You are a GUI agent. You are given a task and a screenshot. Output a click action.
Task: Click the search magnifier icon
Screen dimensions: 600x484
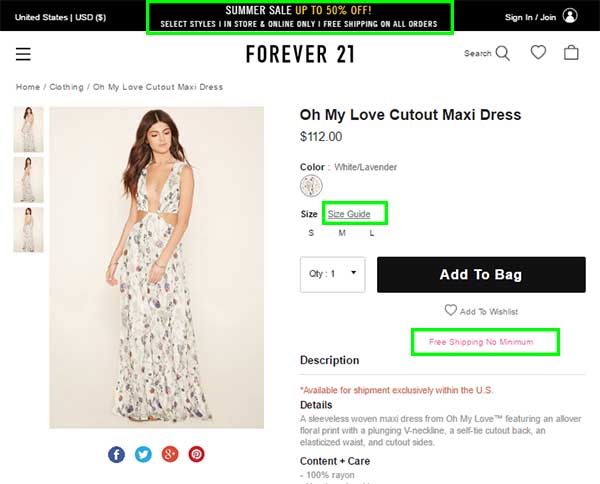(x=502, y=53)
